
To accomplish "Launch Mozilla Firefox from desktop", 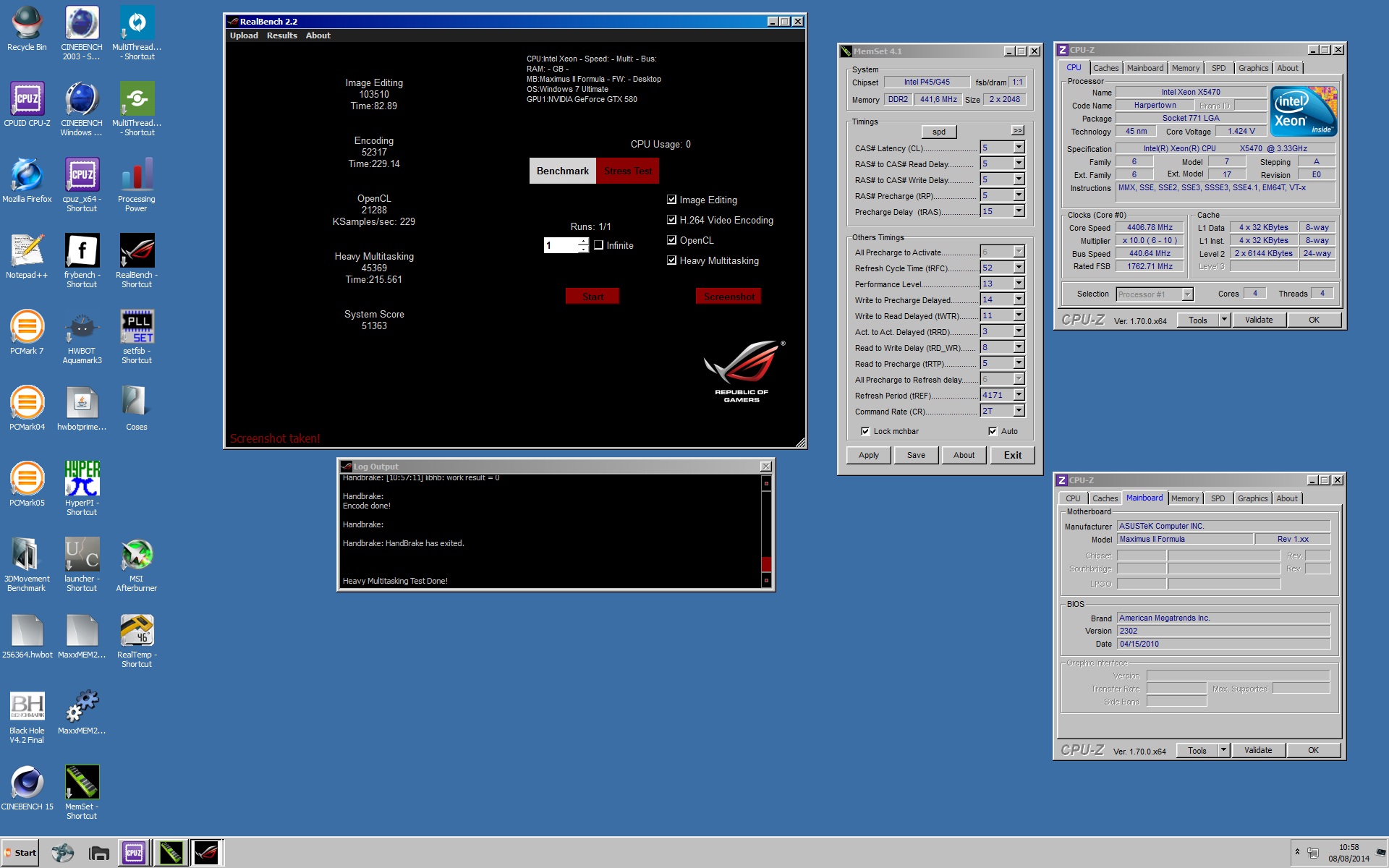I will click(27, 181).
